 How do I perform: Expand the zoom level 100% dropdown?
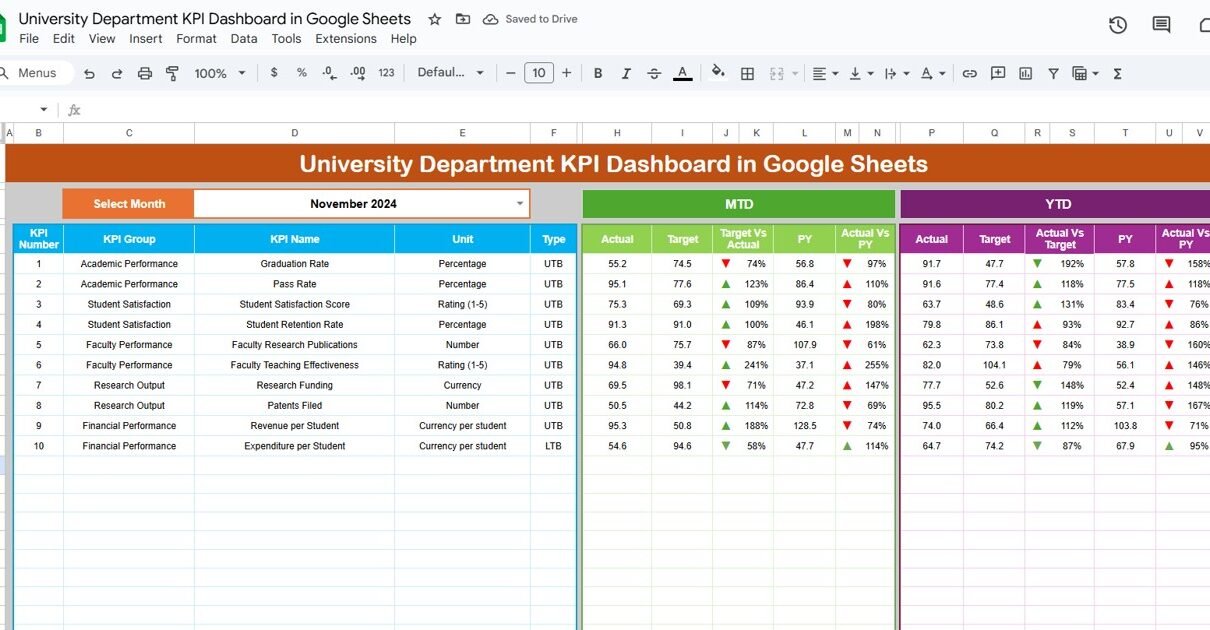(x=219, y=73)
